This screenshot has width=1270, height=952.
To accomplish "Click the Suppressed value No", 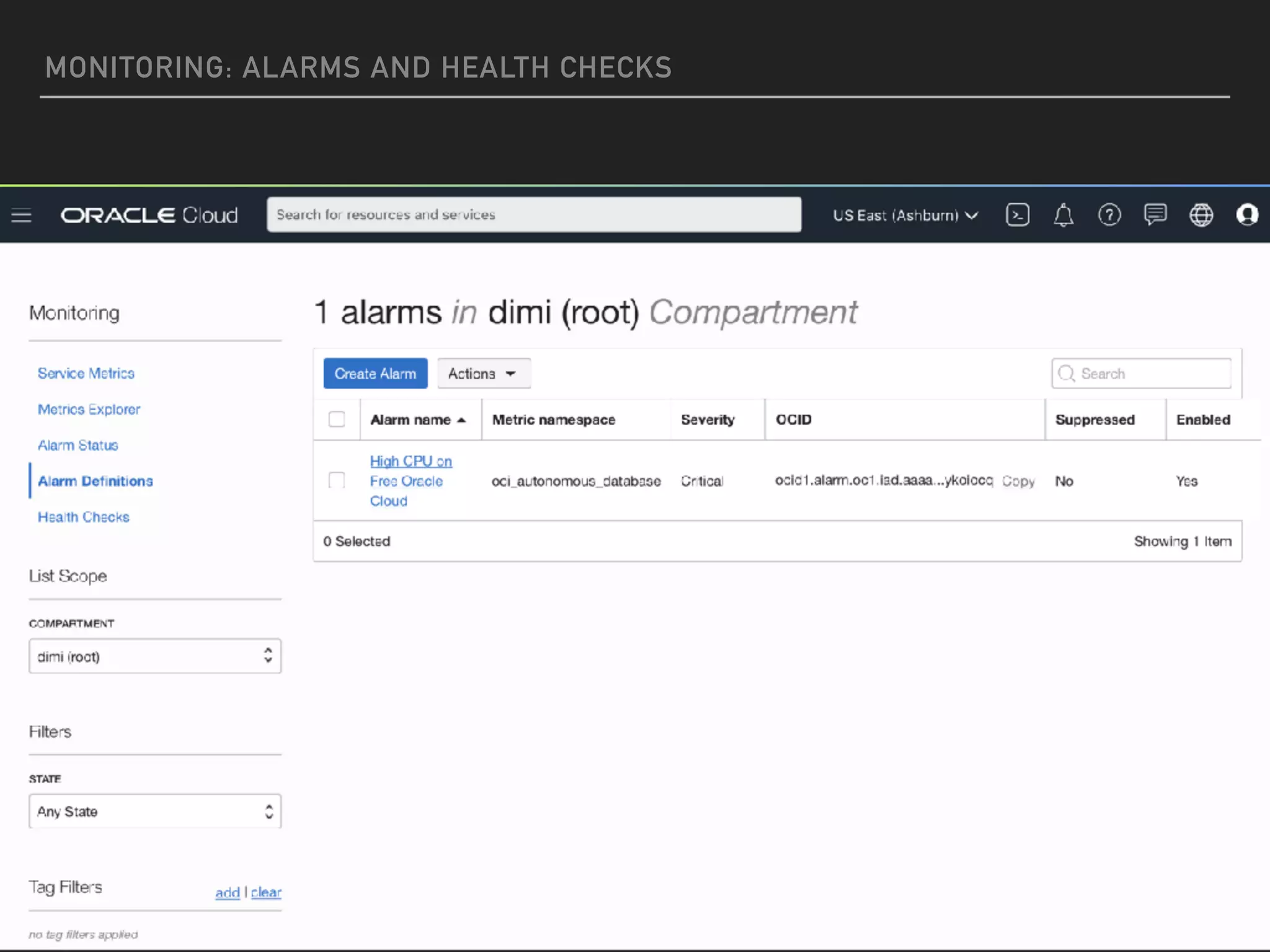I will point(1064,481).
